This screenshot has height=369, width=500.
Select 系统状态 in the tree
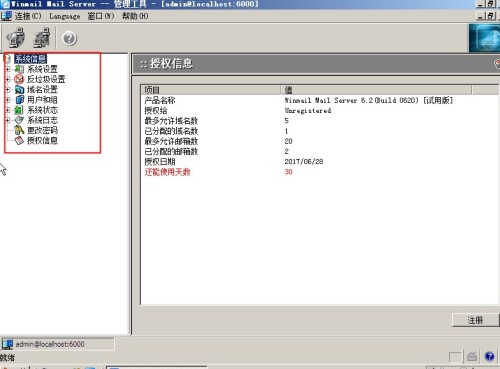tap(42, 110)
